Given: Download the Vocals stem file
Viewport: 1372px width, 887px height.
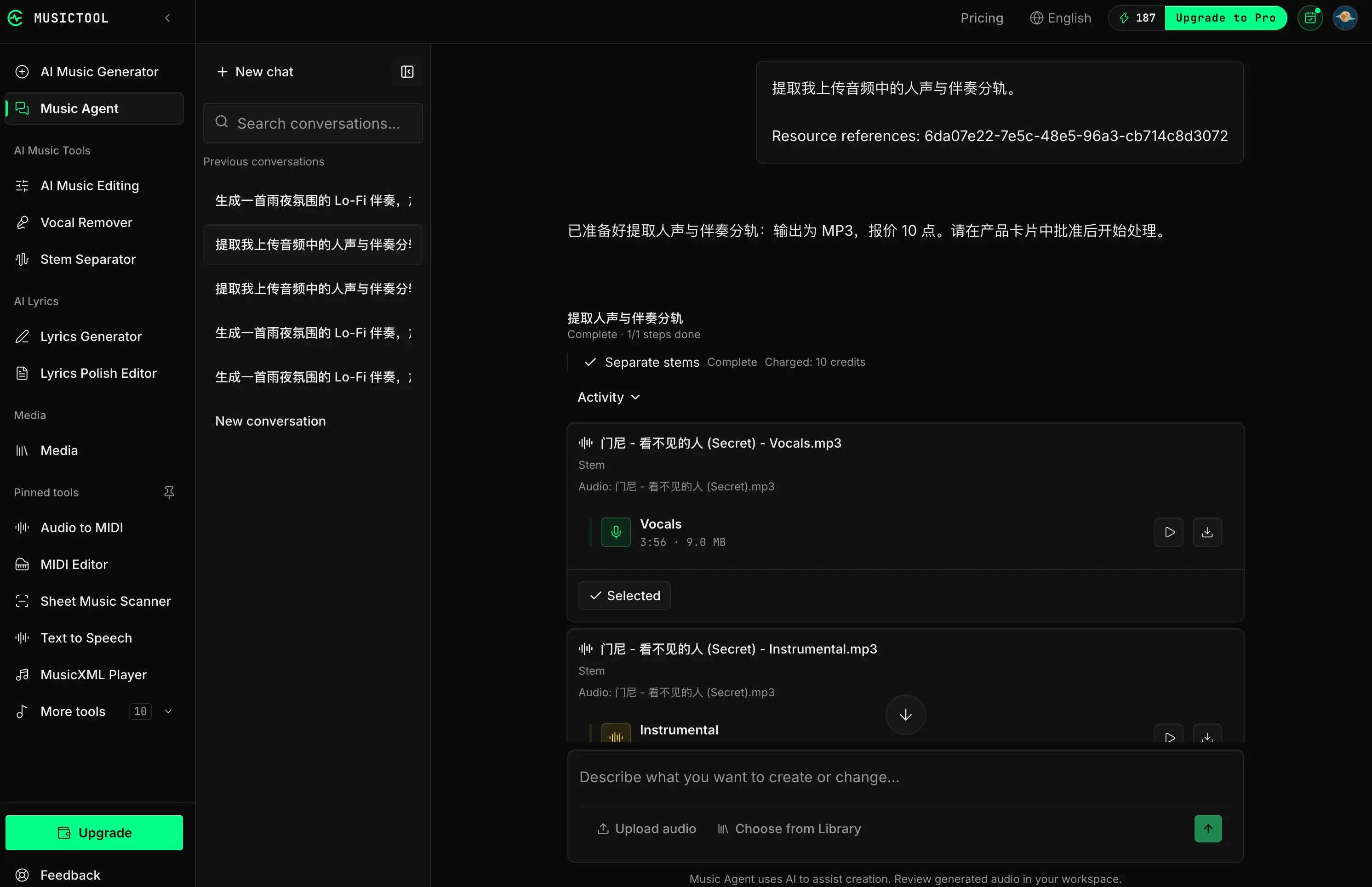Looking at the screenshot, I should [1207, 532].
